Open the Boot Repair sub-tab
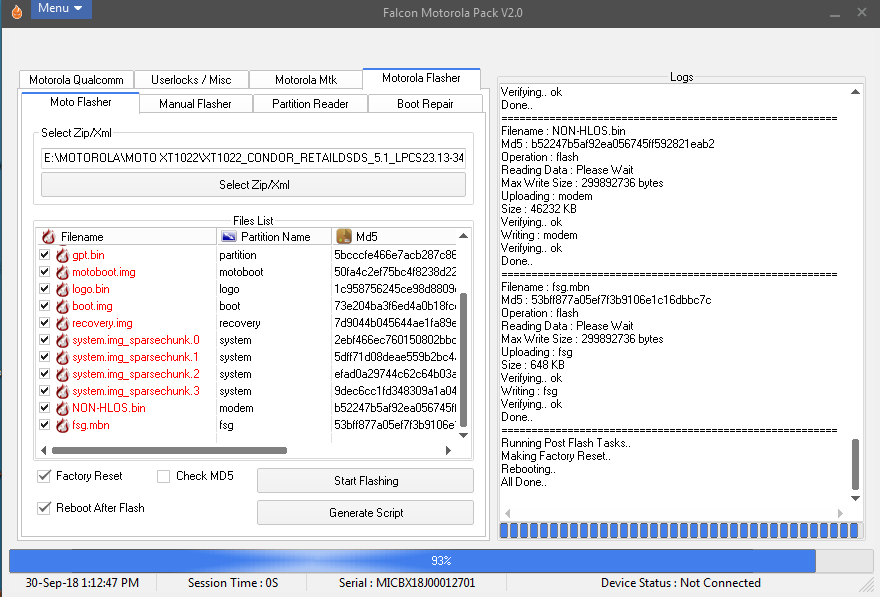The image size is (880, 597). (425, 104)
